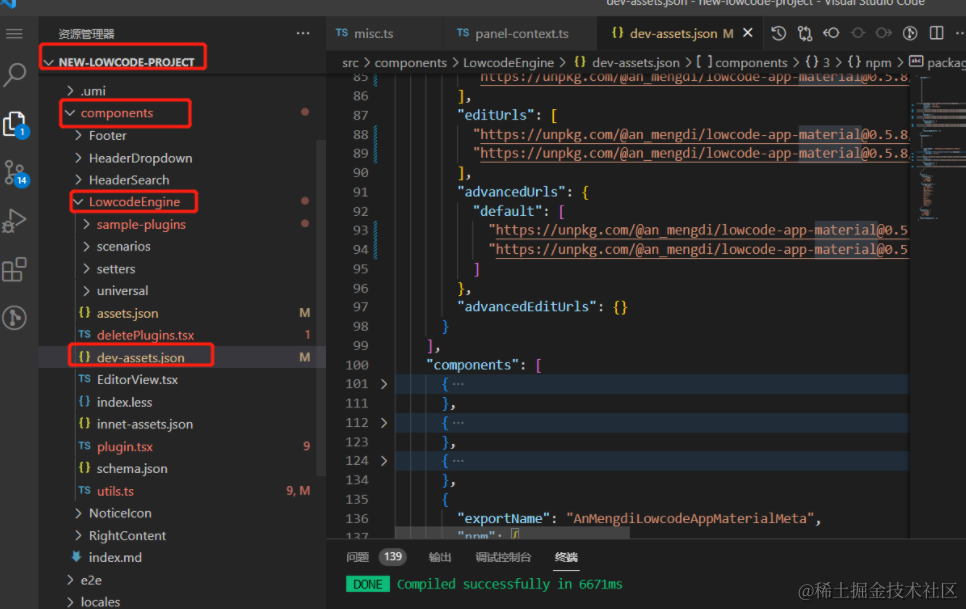Open the 终端 panel tab
Screen dimensions: 966x609
point(566,557)
